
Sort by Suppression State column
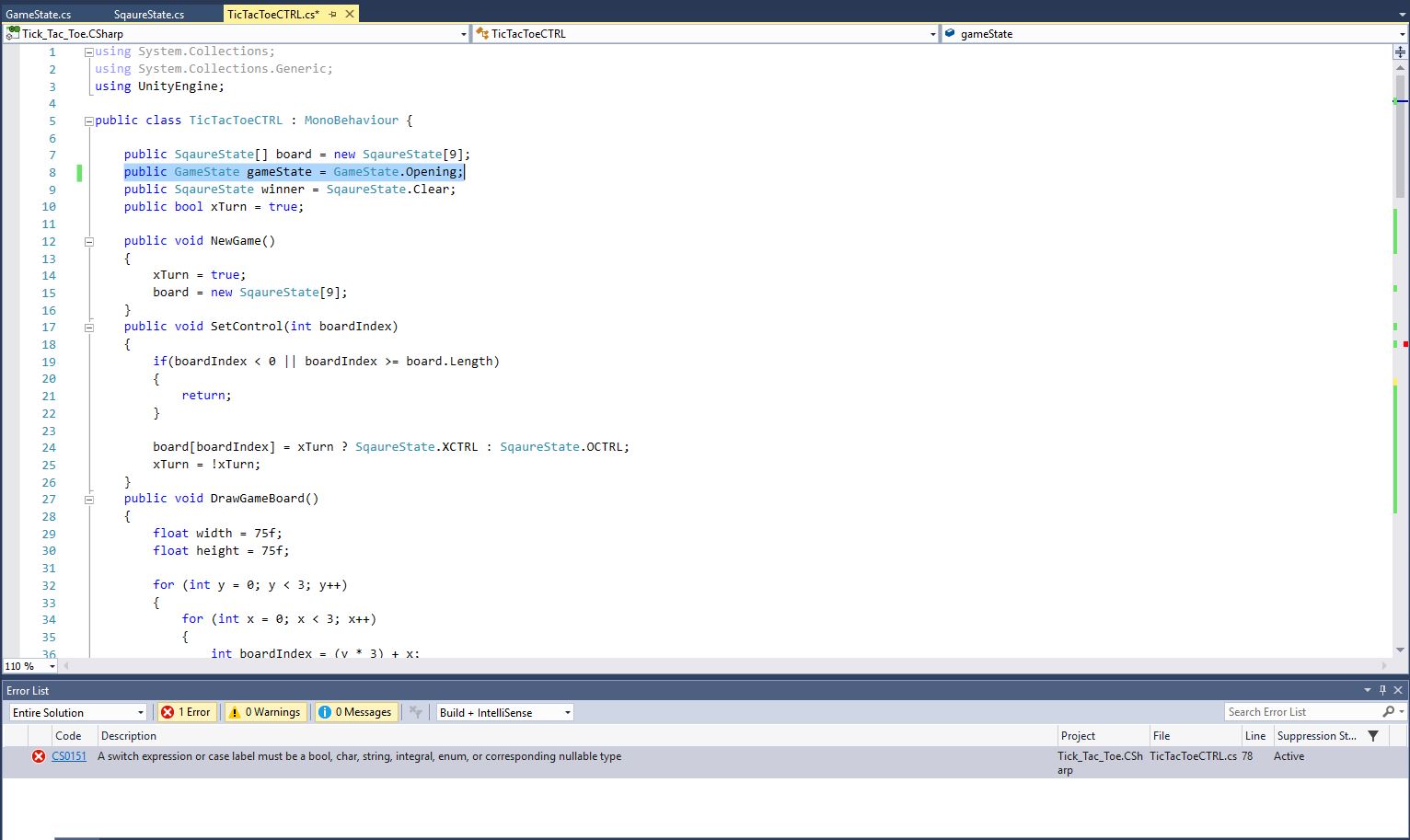click(x=1316, y=736)
